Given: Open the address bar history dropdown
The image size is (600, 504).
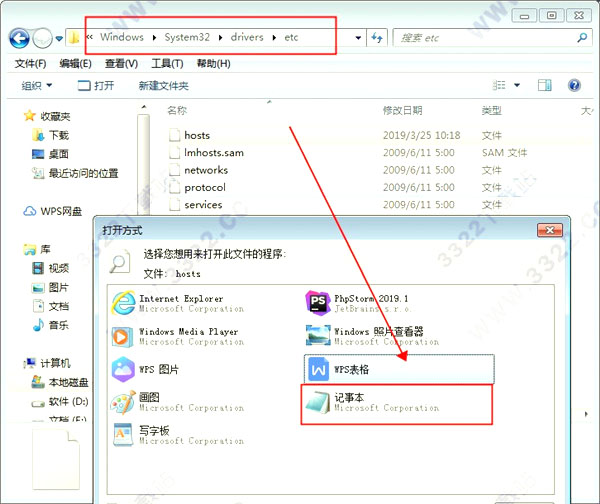Looking at the screenshot, I should coord(358,38).
